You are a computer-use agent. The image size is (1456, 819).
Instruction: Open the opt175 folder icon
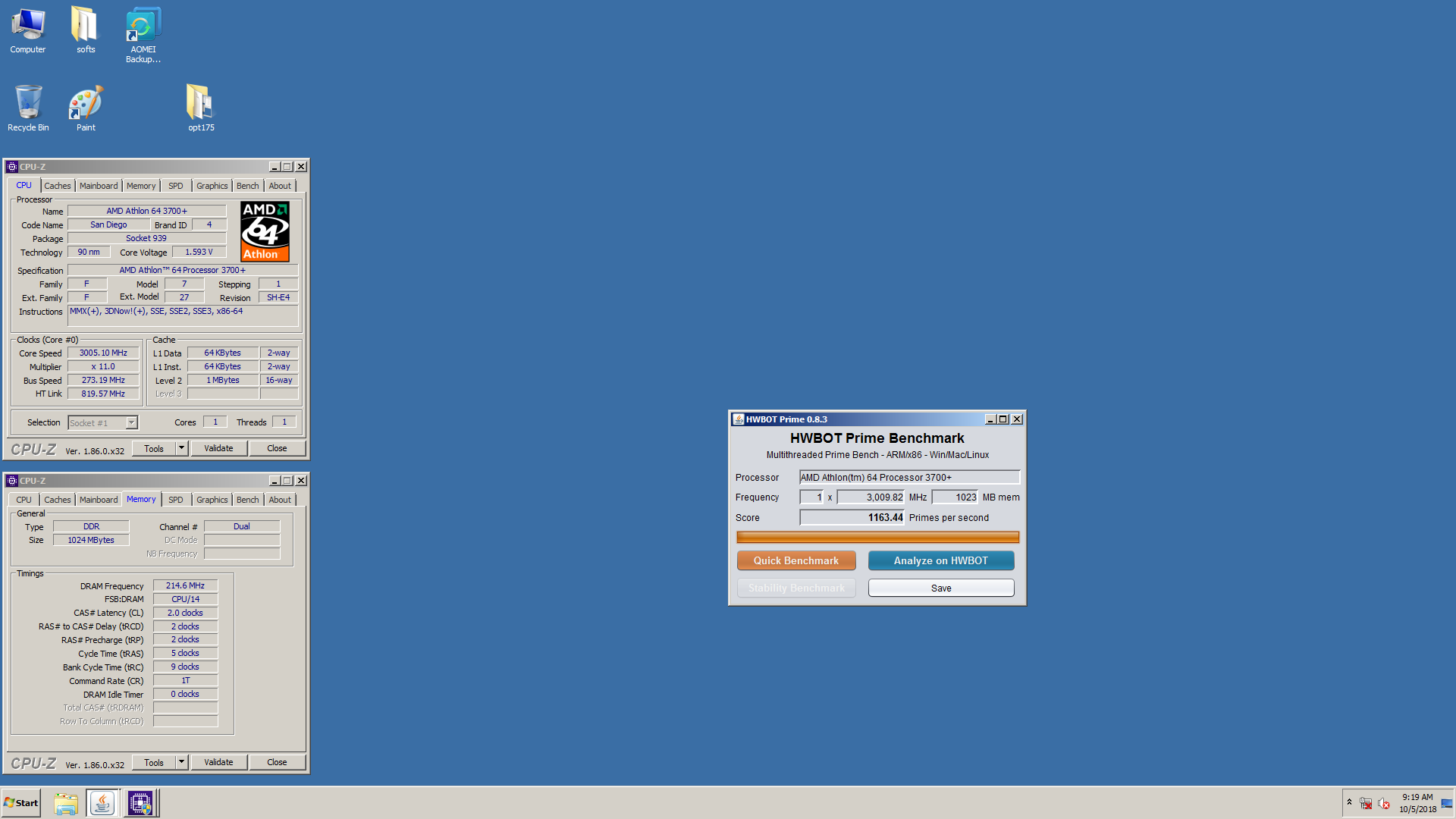(201, 108)
